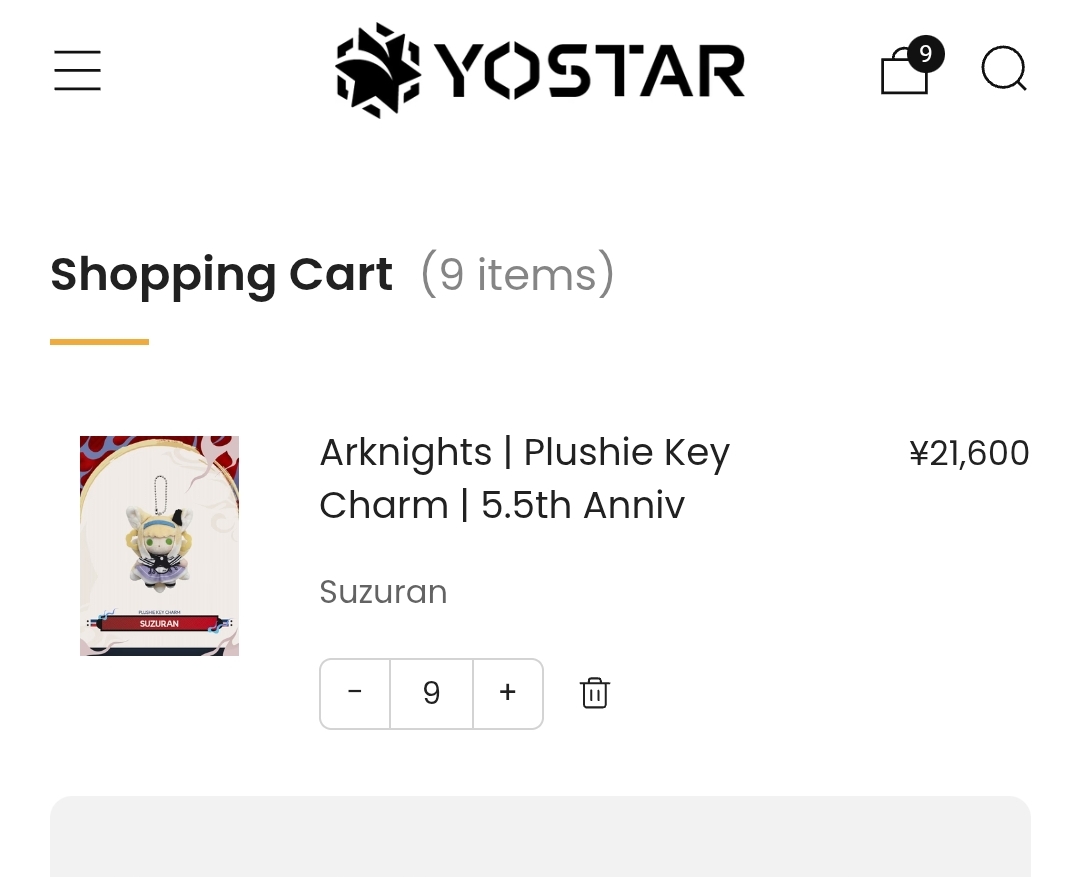Click the red SUZURAN banner in thumbnail
Screen dimensions: 1080x877
pyautogui.click(x=160, y=623)
